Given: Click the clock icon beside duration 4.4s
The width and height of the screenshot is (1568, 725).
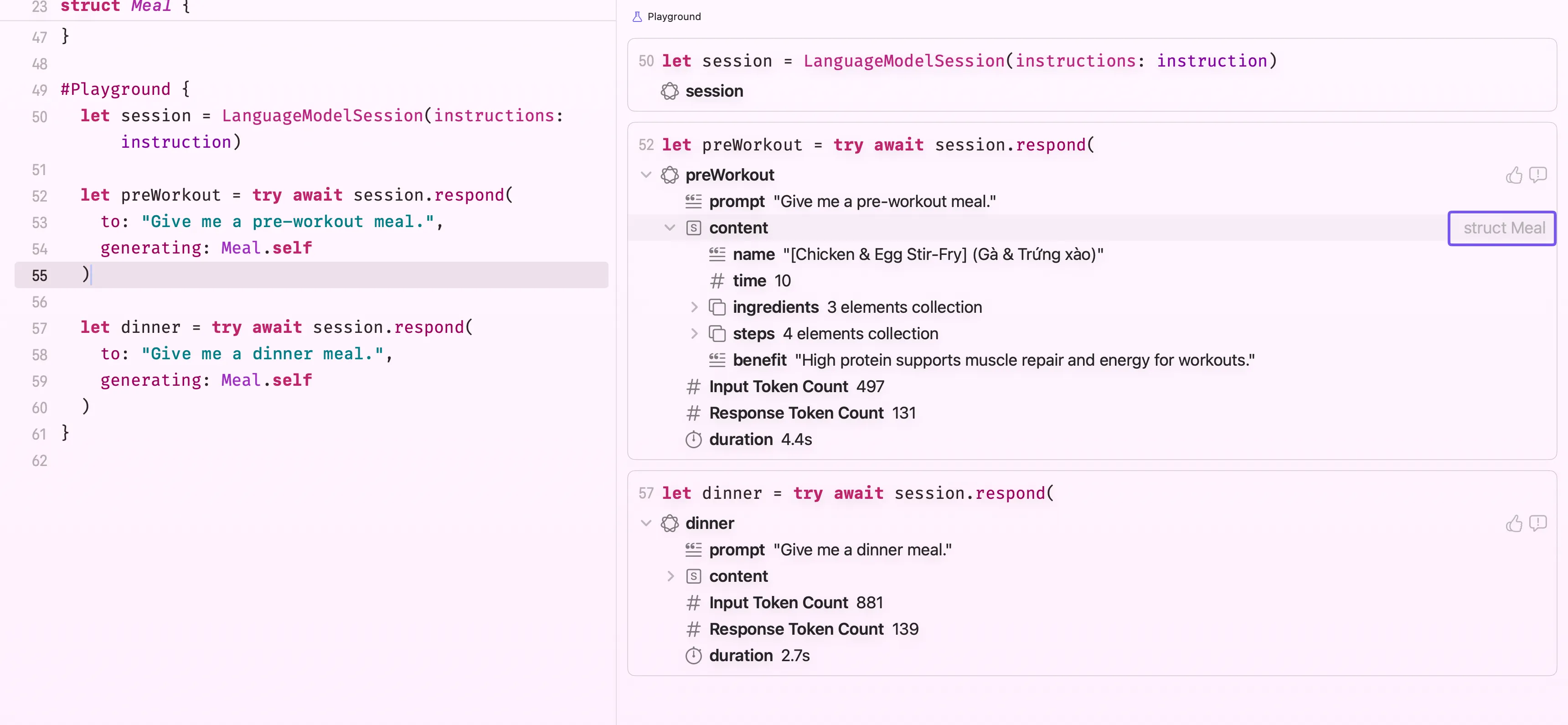Looking at the screenshot, I should tap(693, 440).
